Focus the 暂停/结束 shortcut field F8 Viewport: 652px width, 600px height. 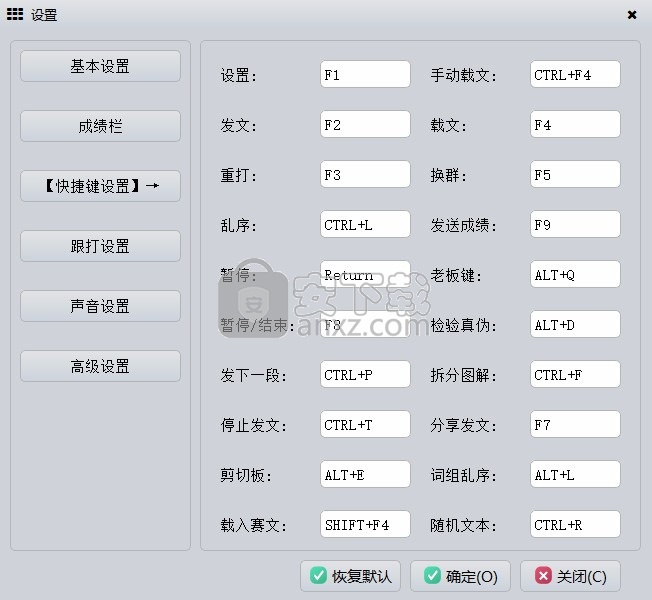pyautogui.click(x=365, y=324)
